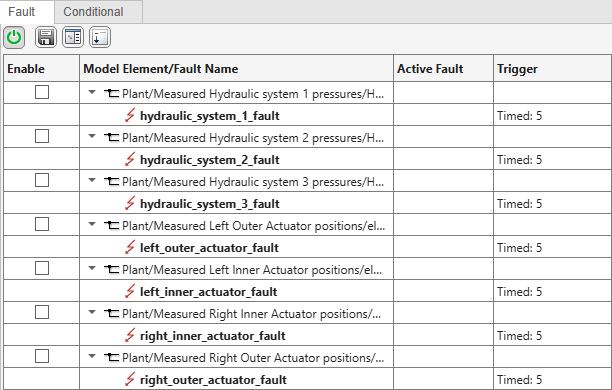Select the right_inner_actuator_fault name

coord(213,336)
